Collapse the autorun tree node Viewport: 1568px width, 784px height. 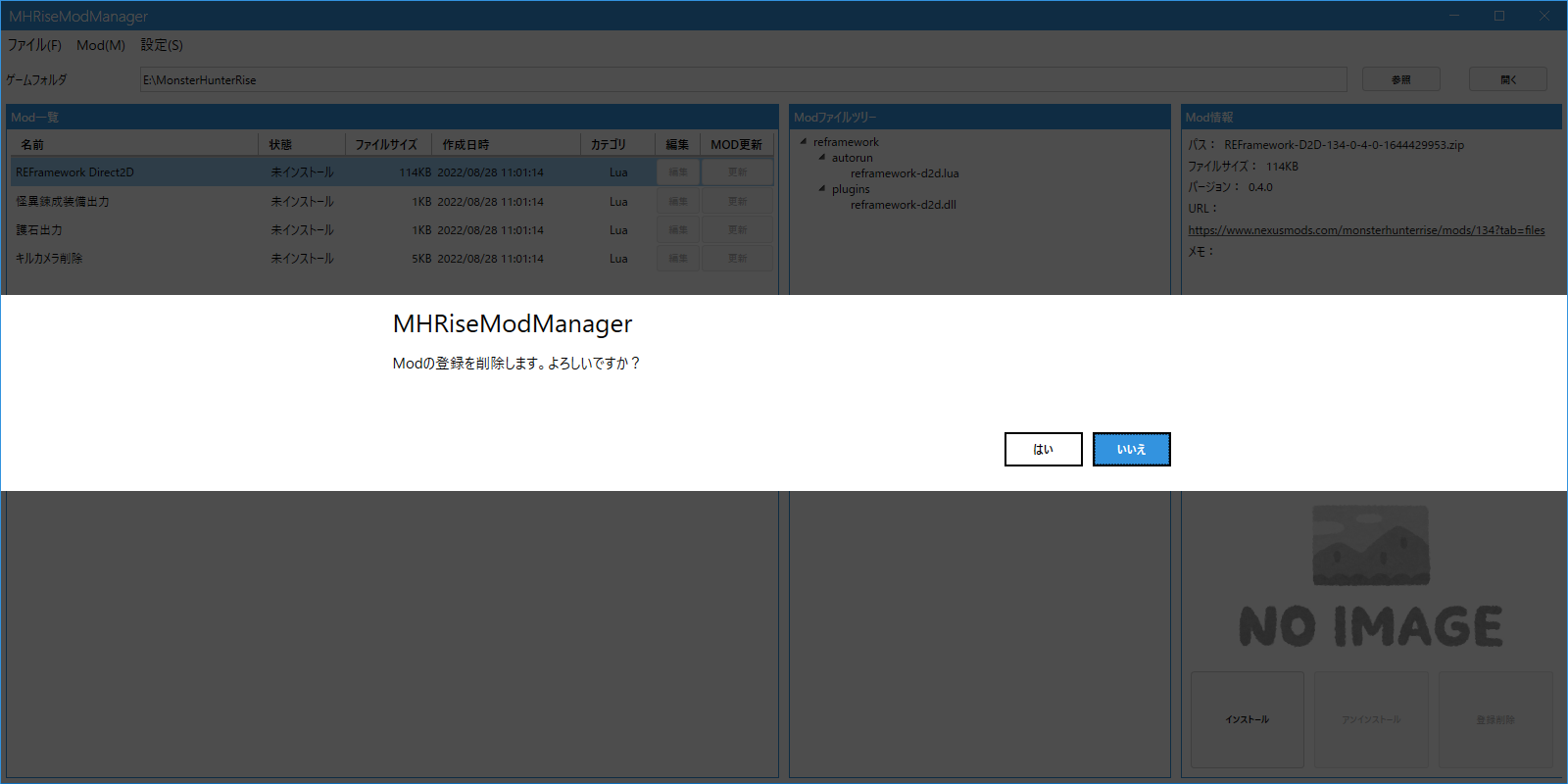[x=822, y=157]
